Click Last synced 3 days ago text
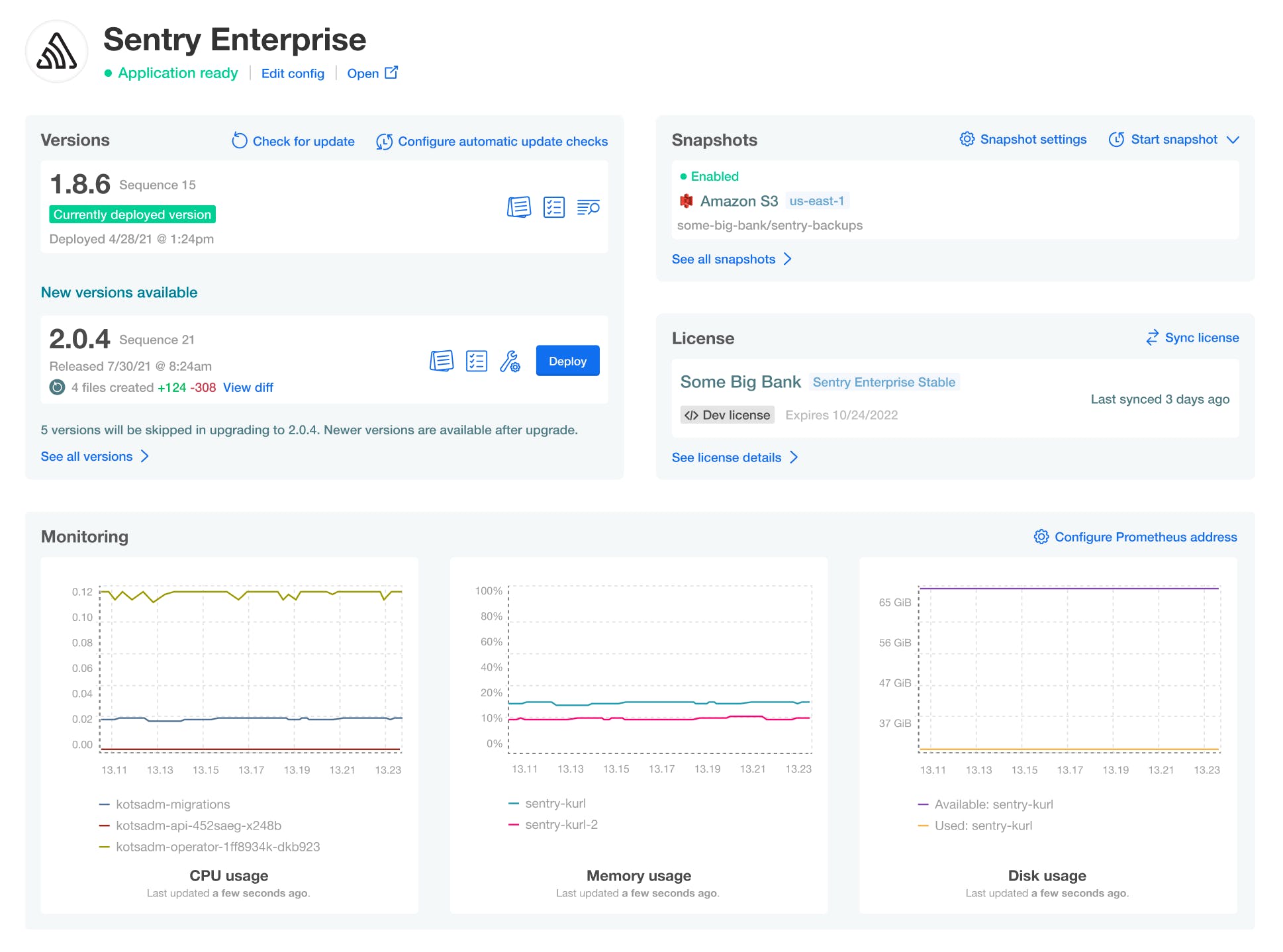This screenshot has width=1283, height=952. (x=1160, y=399)
